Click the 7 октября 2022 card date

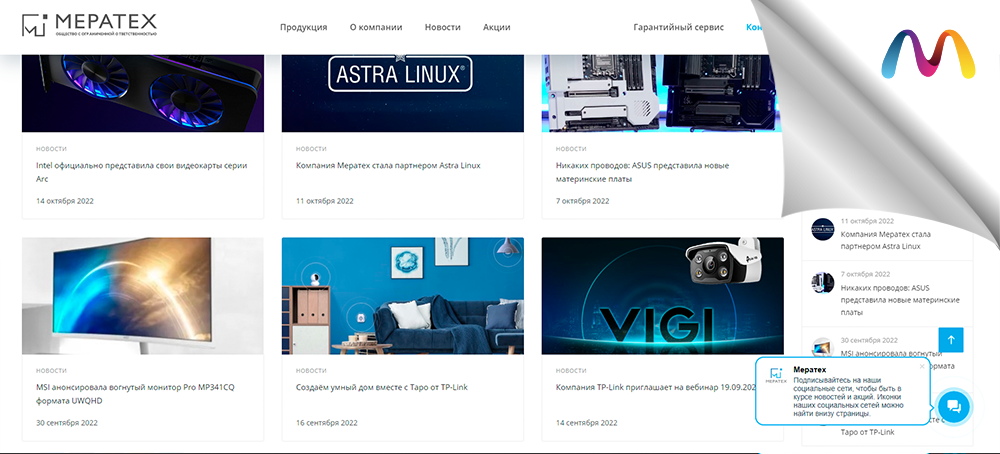point(582,201)
